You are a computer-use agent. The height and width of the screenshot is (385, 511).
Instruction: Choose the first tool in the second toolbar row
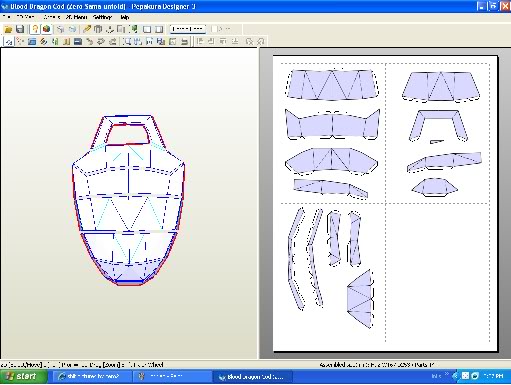(9, 42)
